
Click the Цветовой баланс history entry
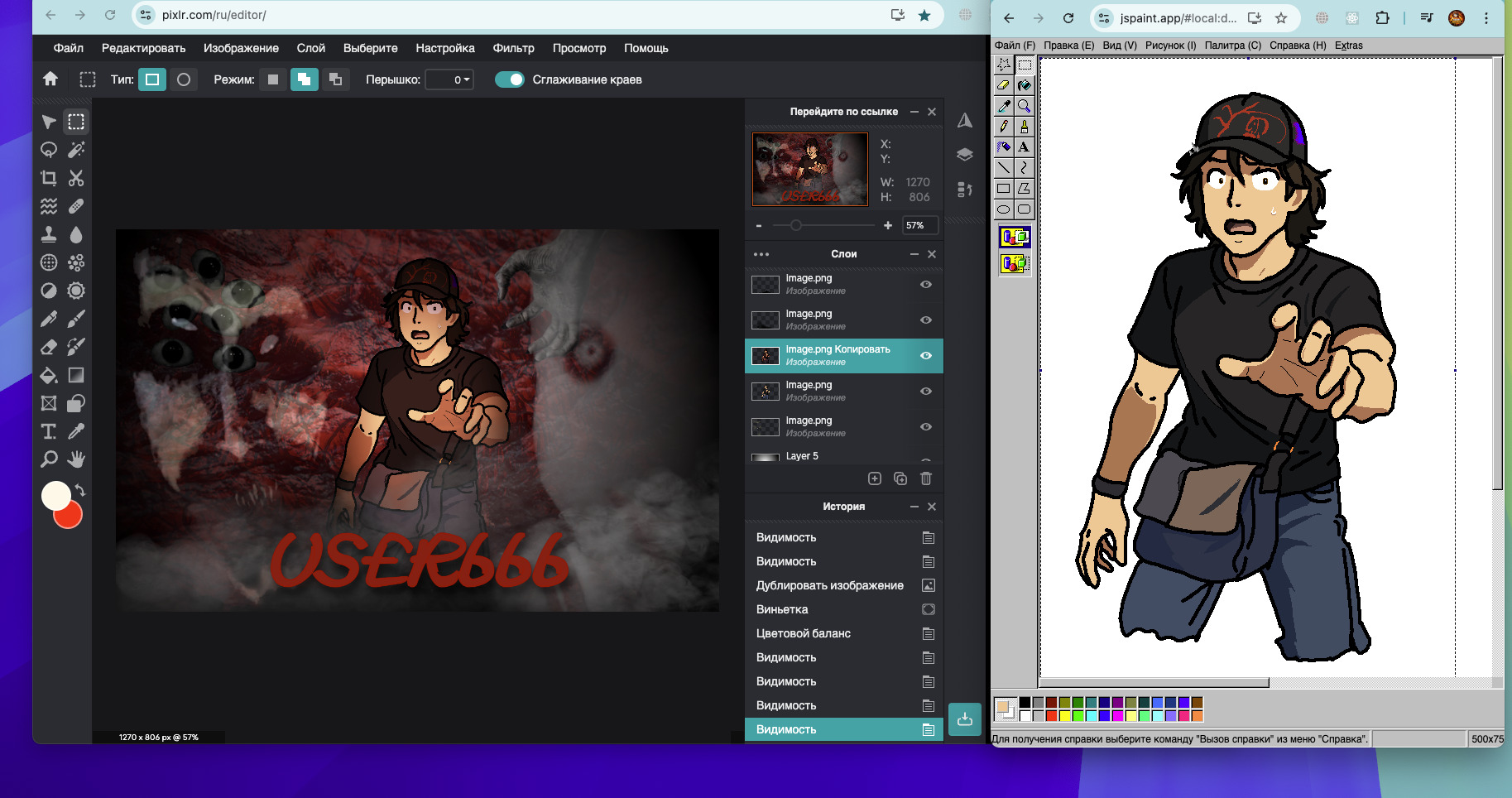coord(844,633)
